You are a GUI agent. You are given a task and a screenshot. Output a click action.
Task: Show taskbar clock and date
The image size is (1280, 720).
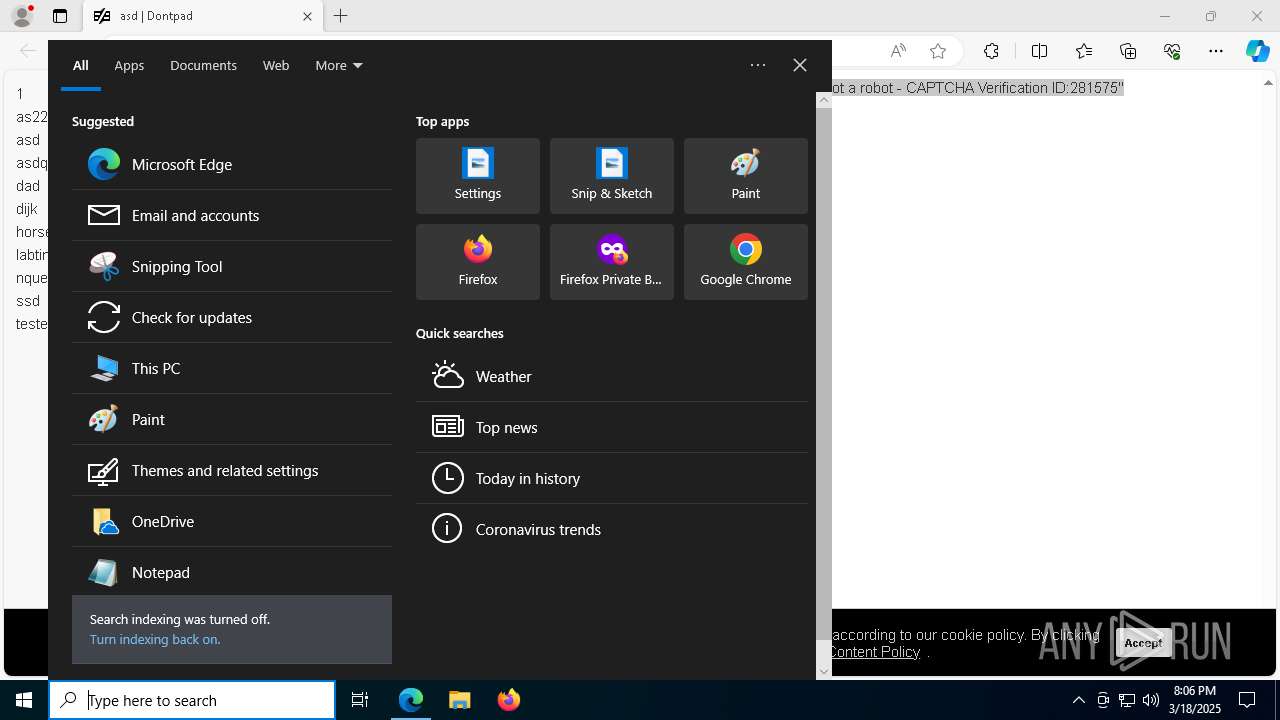1195,700
